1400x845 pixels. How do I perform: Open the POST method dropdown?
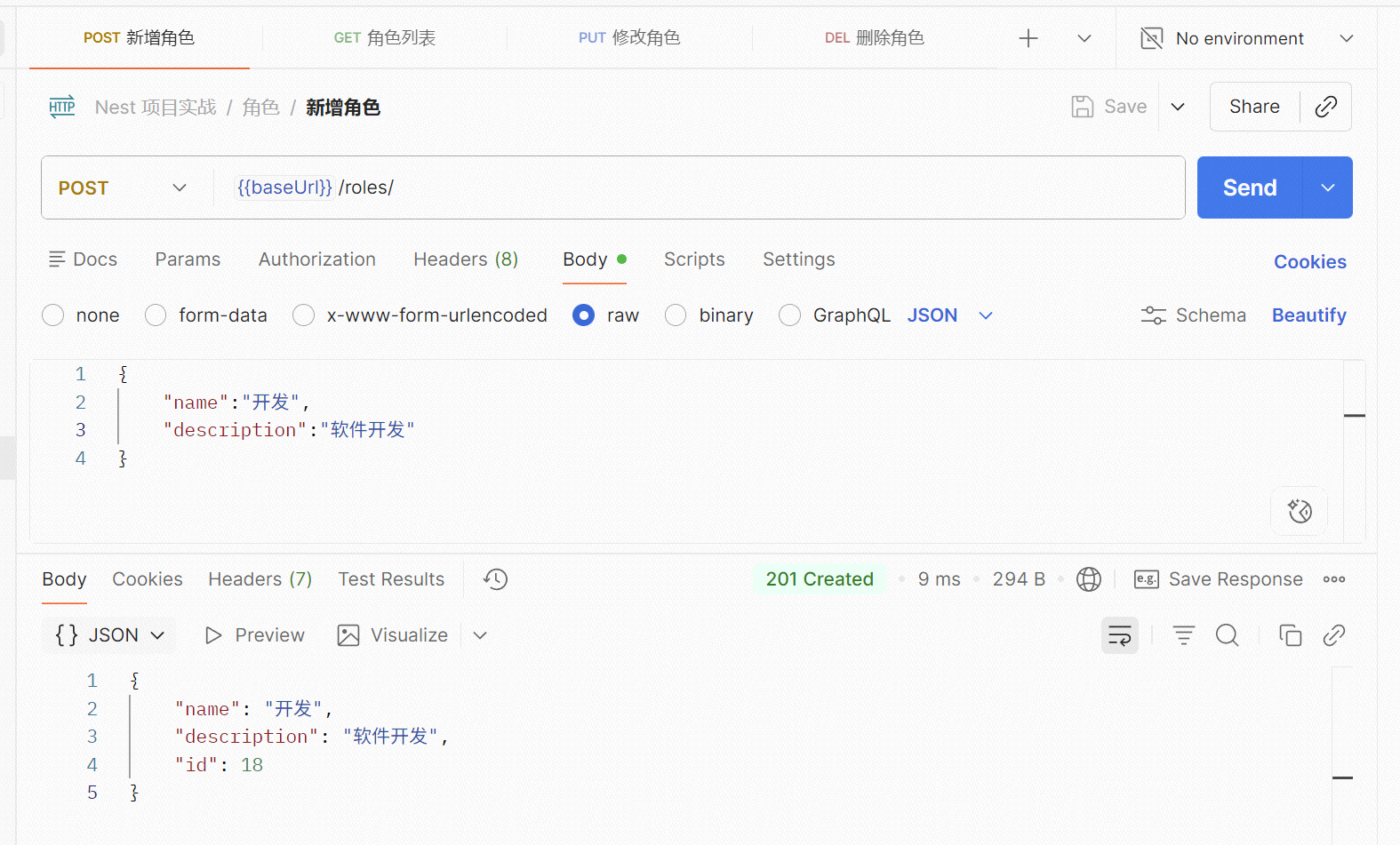pyautogui.click(x=123, y=187)
